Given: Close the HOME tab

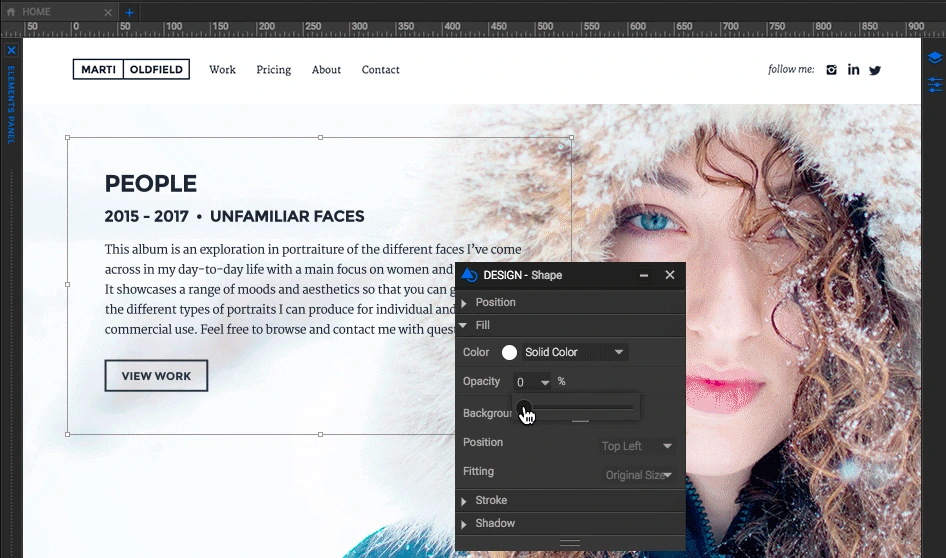Looking at the screenshot, I should pos(107,12).
